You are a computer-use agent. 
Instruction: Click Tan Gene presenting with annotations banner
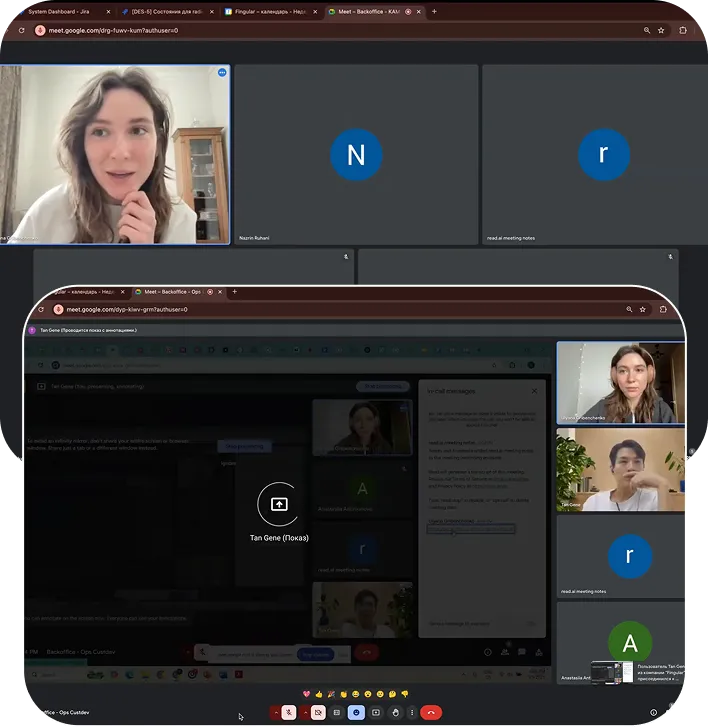[x=88, y=330]
